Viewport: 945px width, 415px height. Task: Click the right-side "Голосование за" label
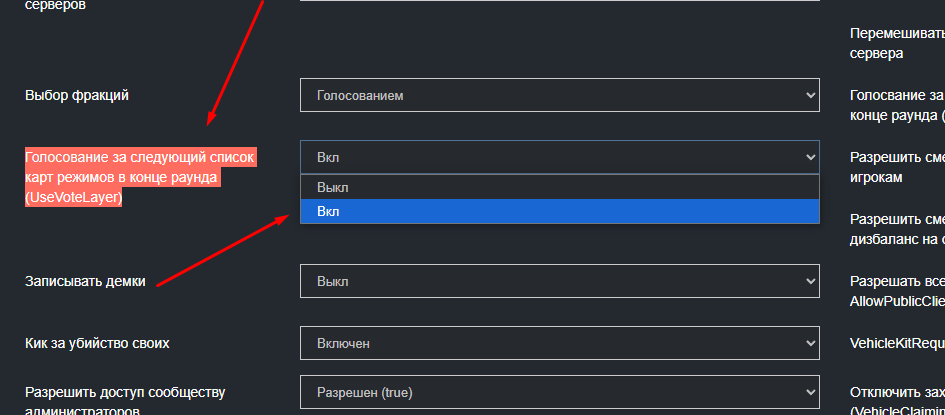tap(896, 106)
